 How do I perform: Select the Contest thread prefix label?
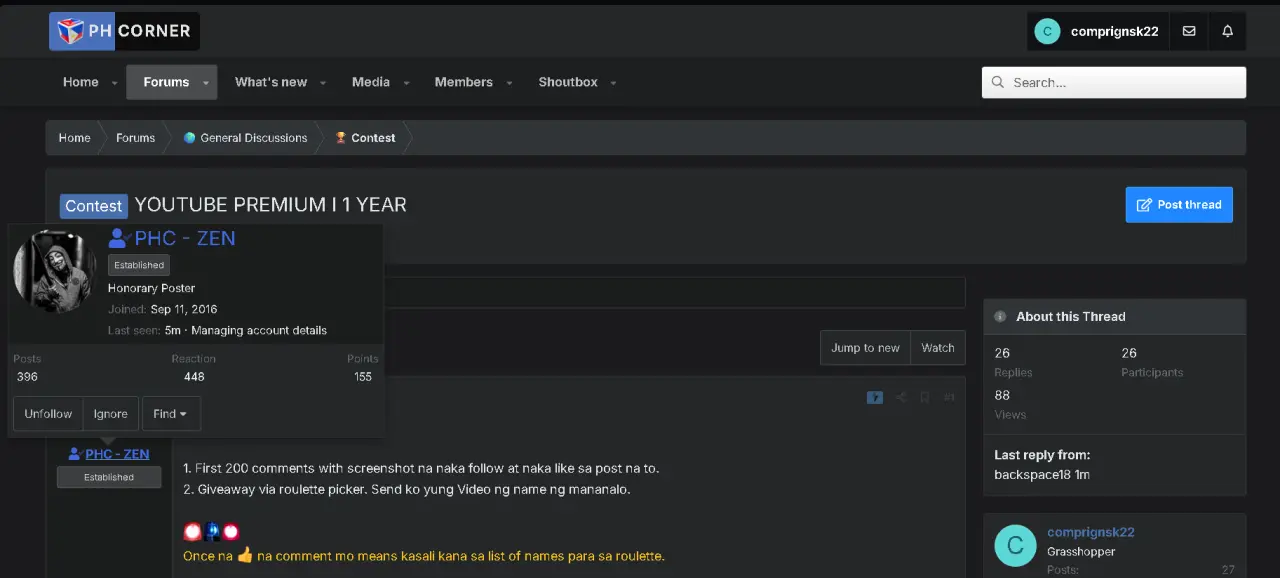click(94, 206)
